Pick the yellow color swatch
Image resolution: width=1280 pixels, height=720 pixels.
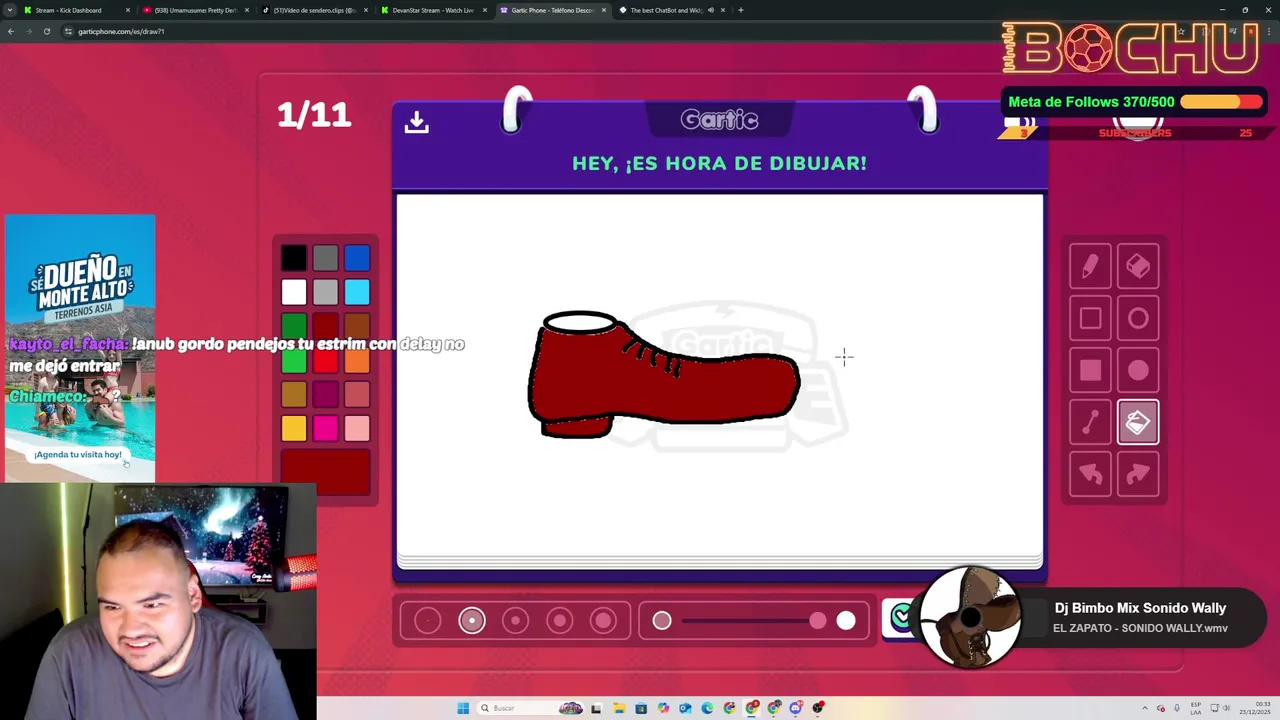point(293,428)
